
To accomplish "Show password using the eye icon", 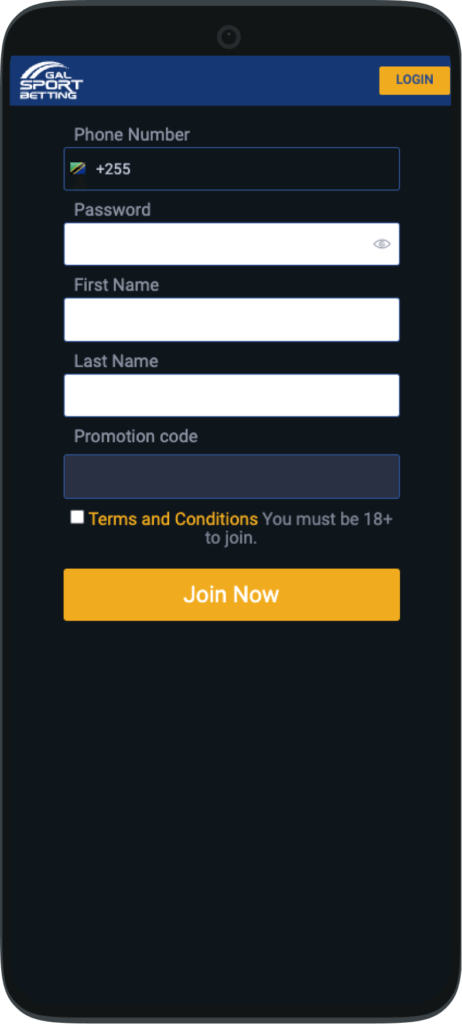I will coord(382,244).
